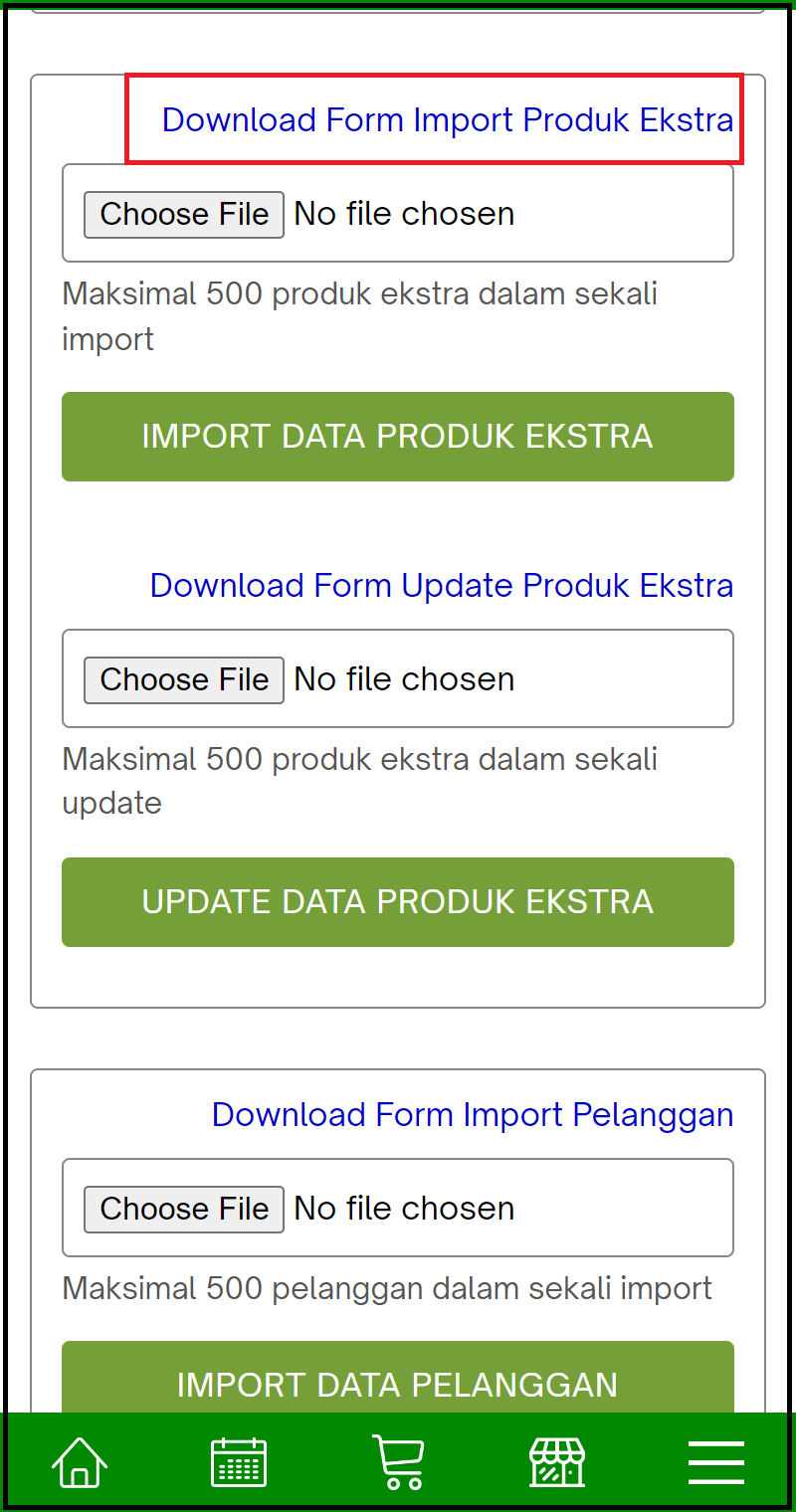Choose File for updating produk ekstra
The height and width of the screenshot is (1512, 796).
point(183,678)
